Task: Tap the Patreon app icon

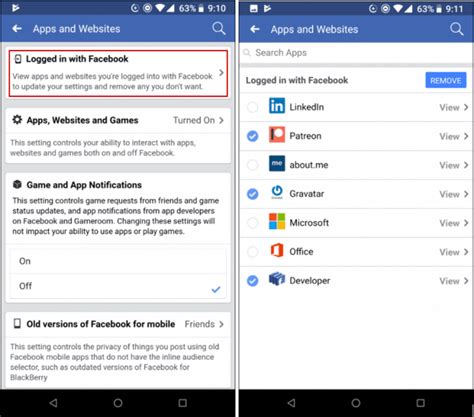Action: point(277,135)
